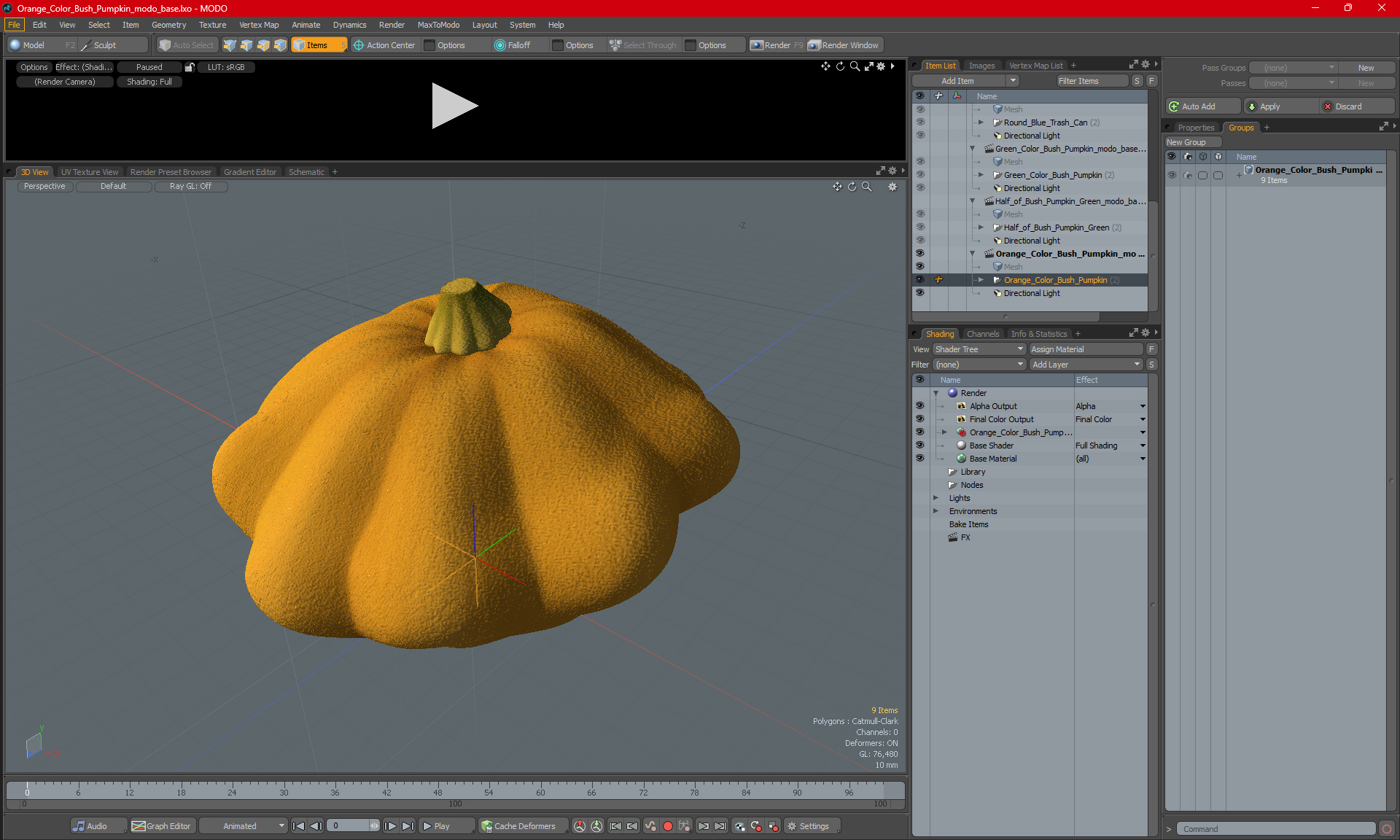Open the Add Item dropdown

(965, 81)
